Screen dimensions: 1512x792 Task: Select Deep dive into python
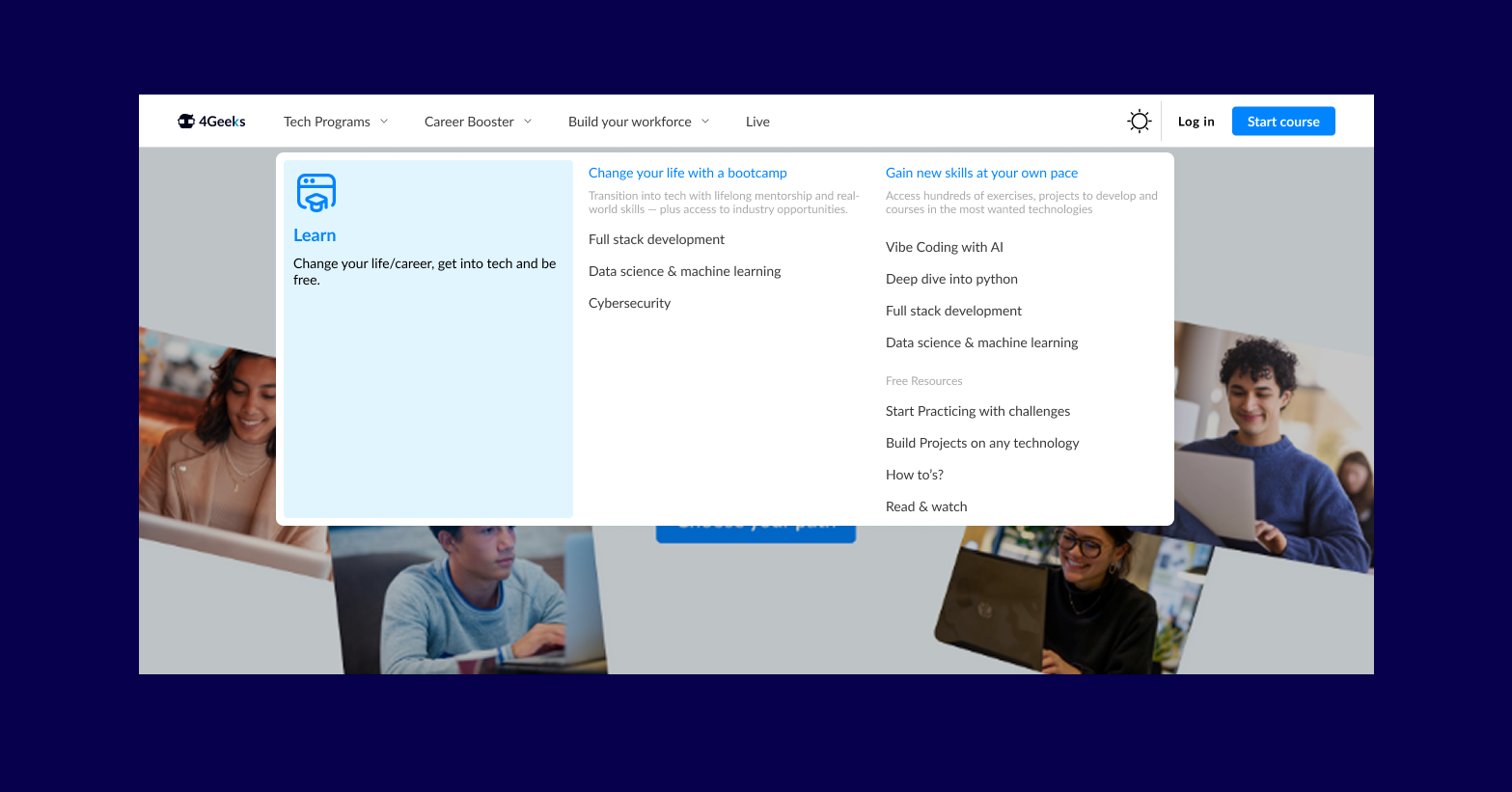951,278
